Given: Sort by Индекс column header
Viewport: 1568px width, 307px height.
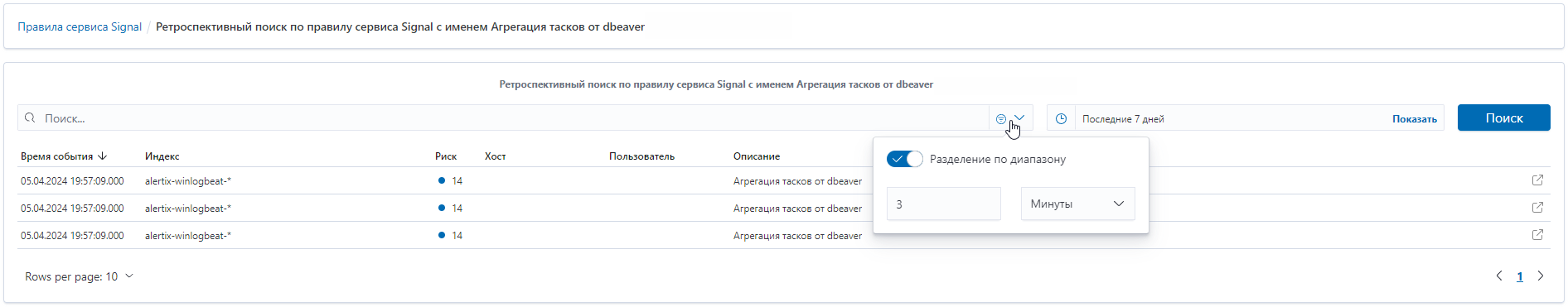Looking at the screenshot, I should click(x=162, y=156).
